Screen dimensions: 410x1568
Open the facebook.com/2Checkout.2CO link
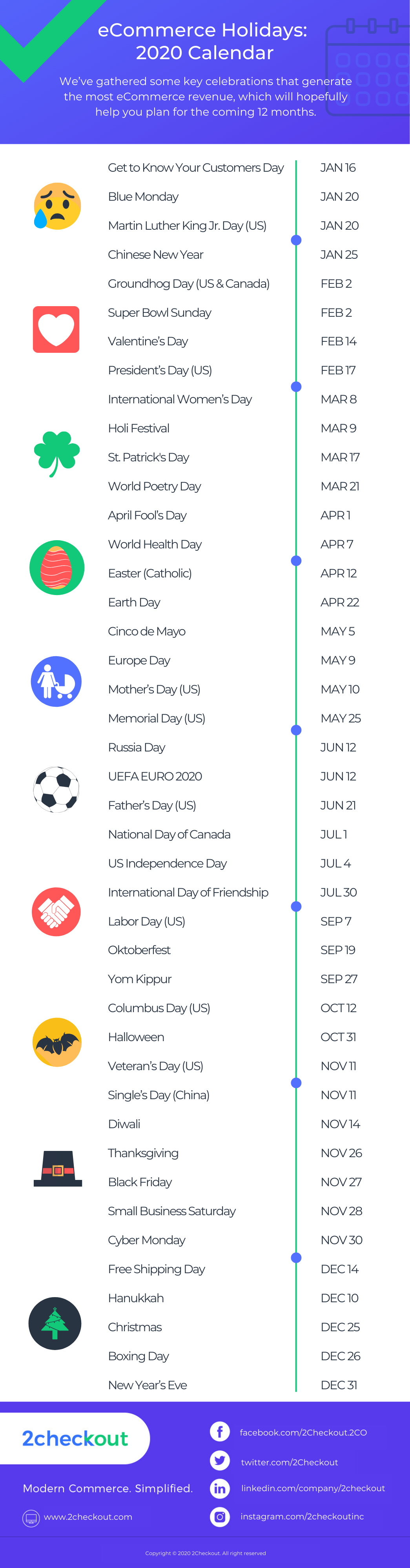pyautogui.click(x=303, y=1432)
